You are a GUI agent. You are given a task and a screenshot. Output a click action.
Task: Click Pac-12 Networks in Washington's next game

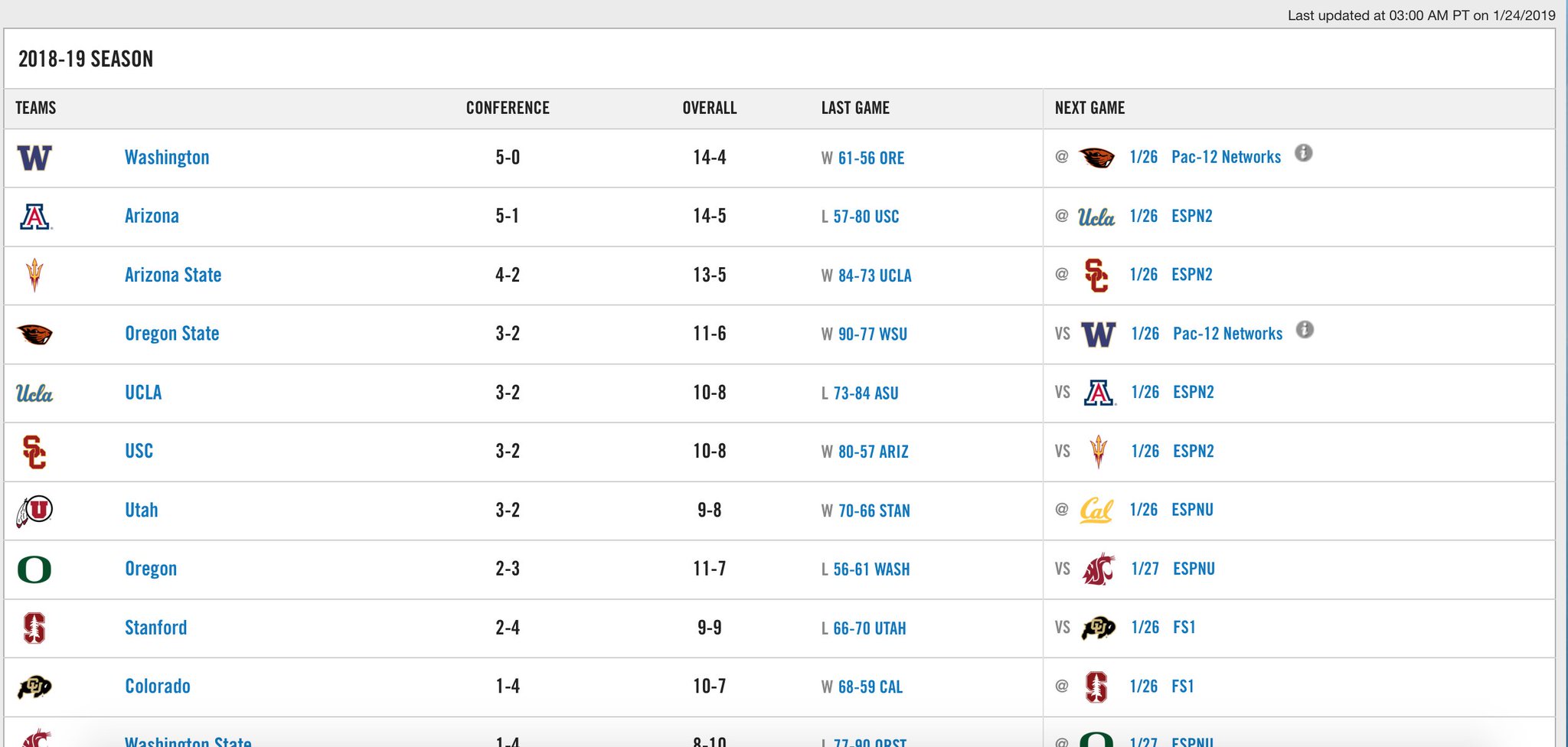pos(1227,157)
